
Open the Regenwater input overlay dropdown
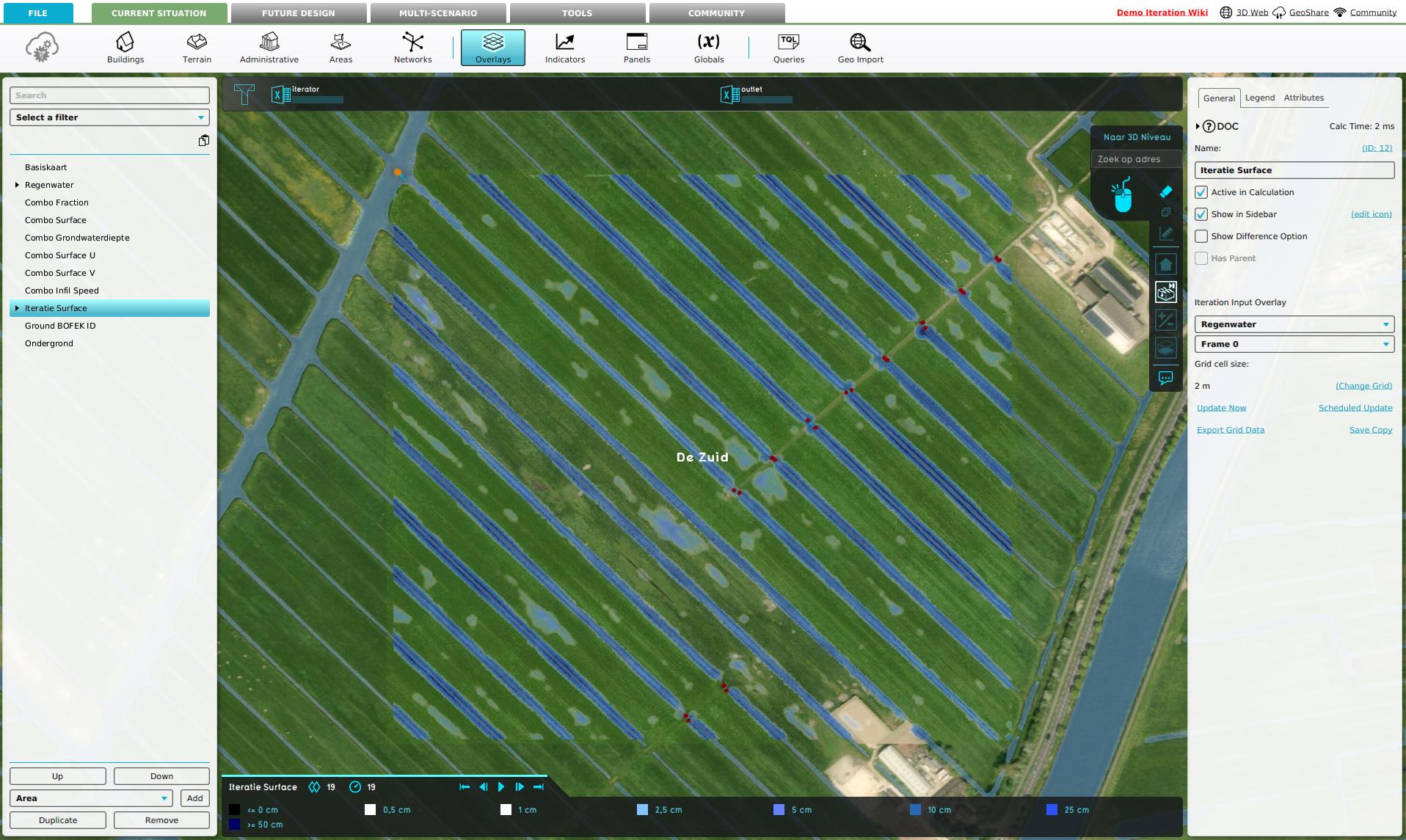click(x=1294, y=324)
